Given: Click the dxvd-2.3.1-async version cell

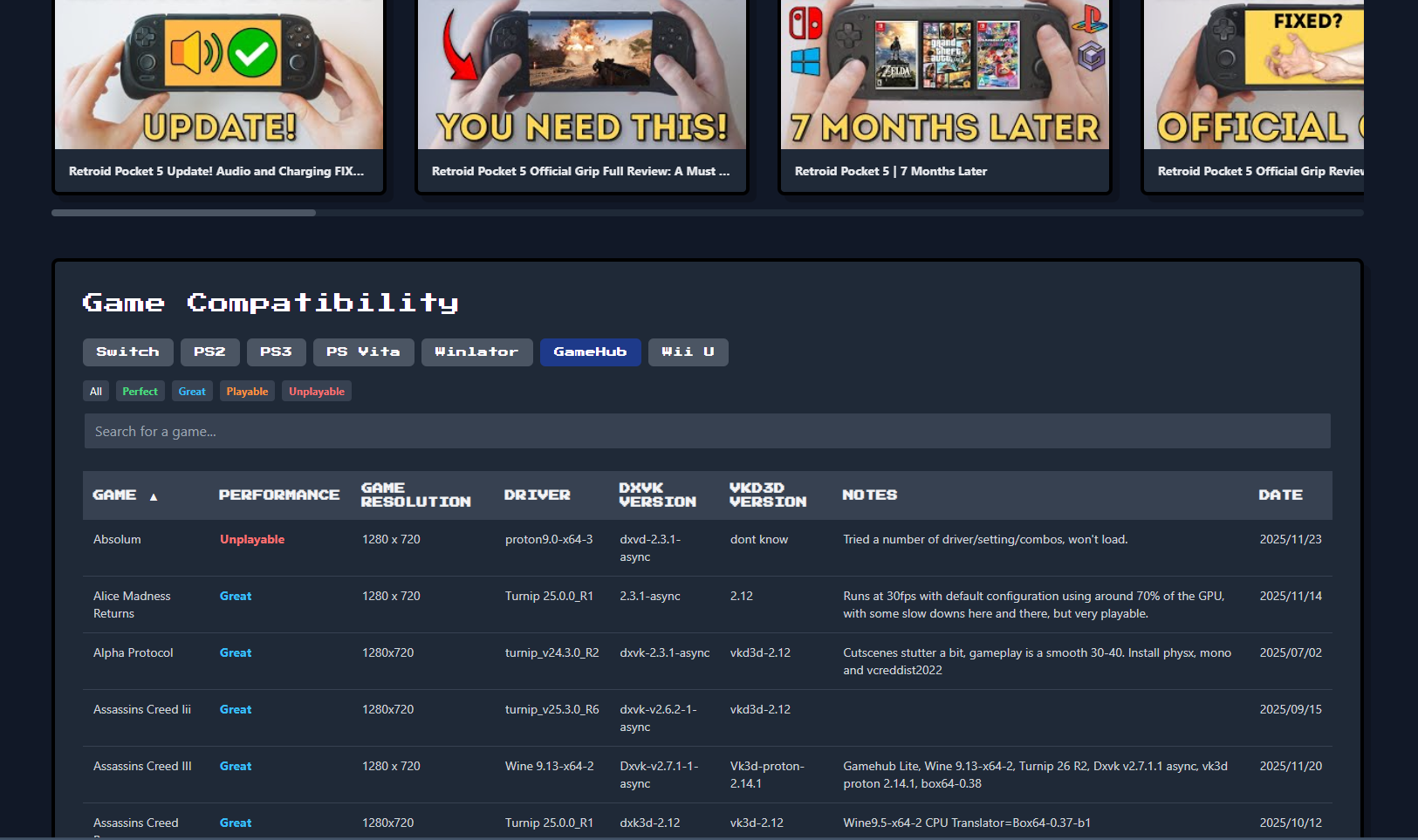Looking at the screenshot, I should pos(650,548).
